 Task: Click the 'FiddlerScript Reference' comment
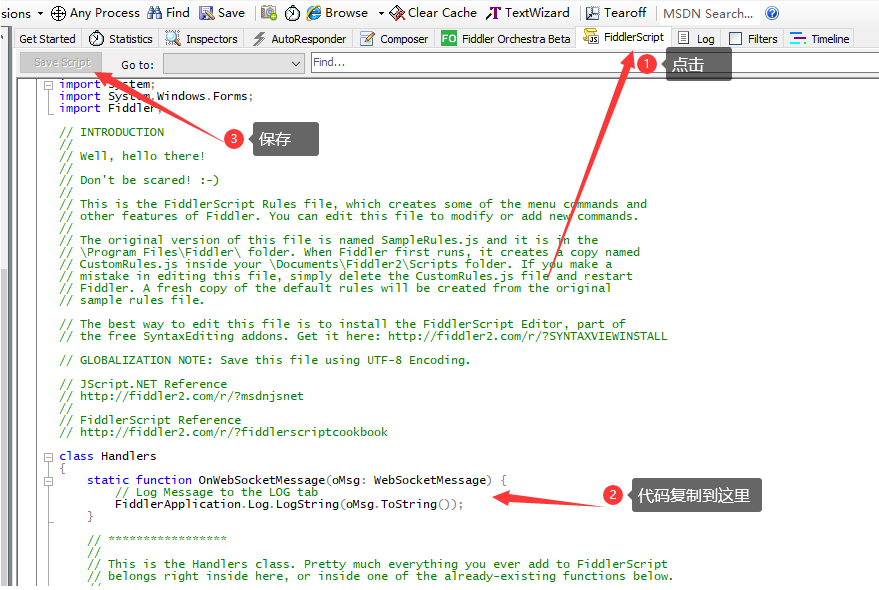coord(150,420)
